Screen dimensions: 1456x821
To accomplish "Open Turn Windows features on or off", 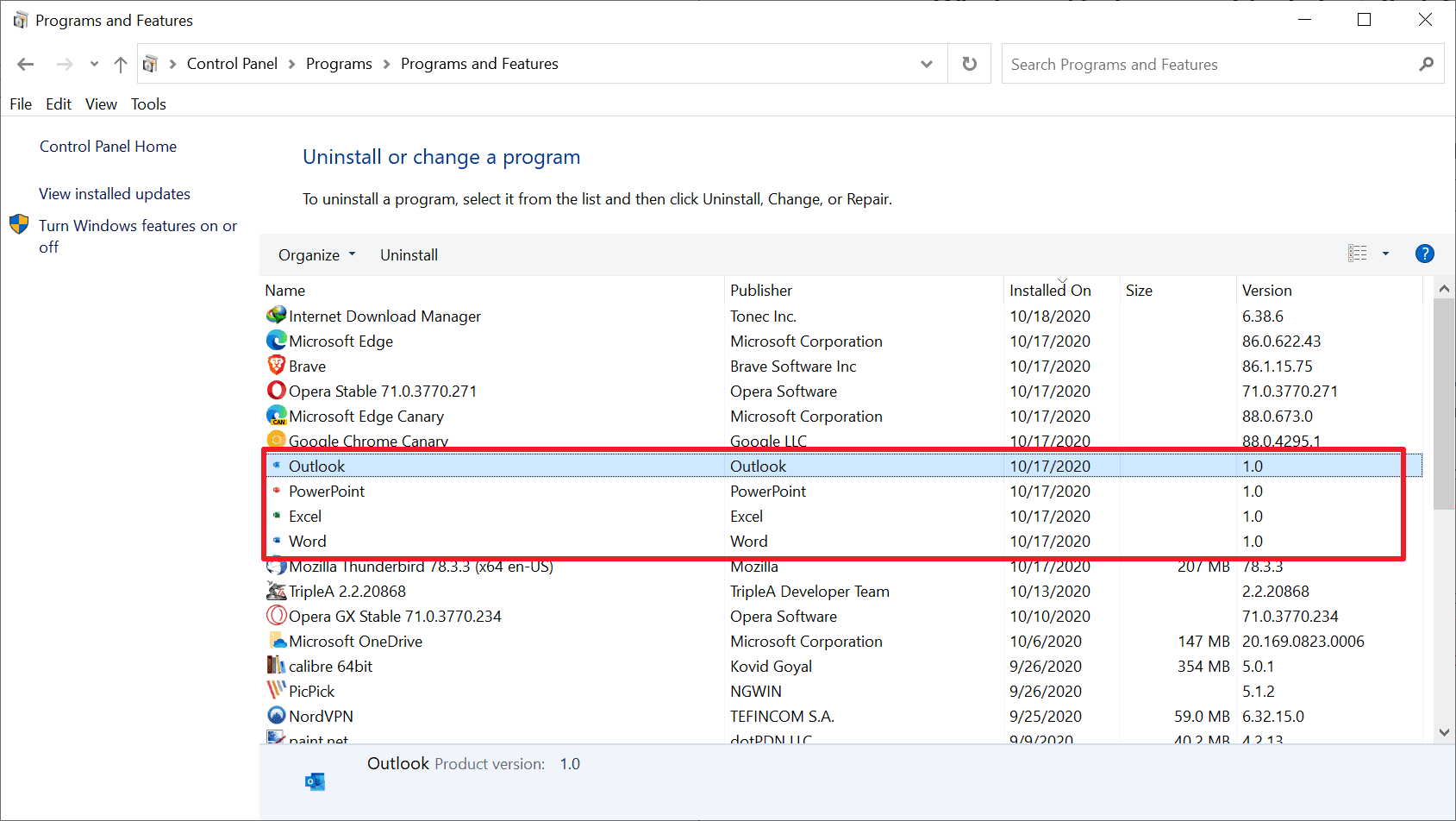I will pyautogui.click(x=138, y=236).
